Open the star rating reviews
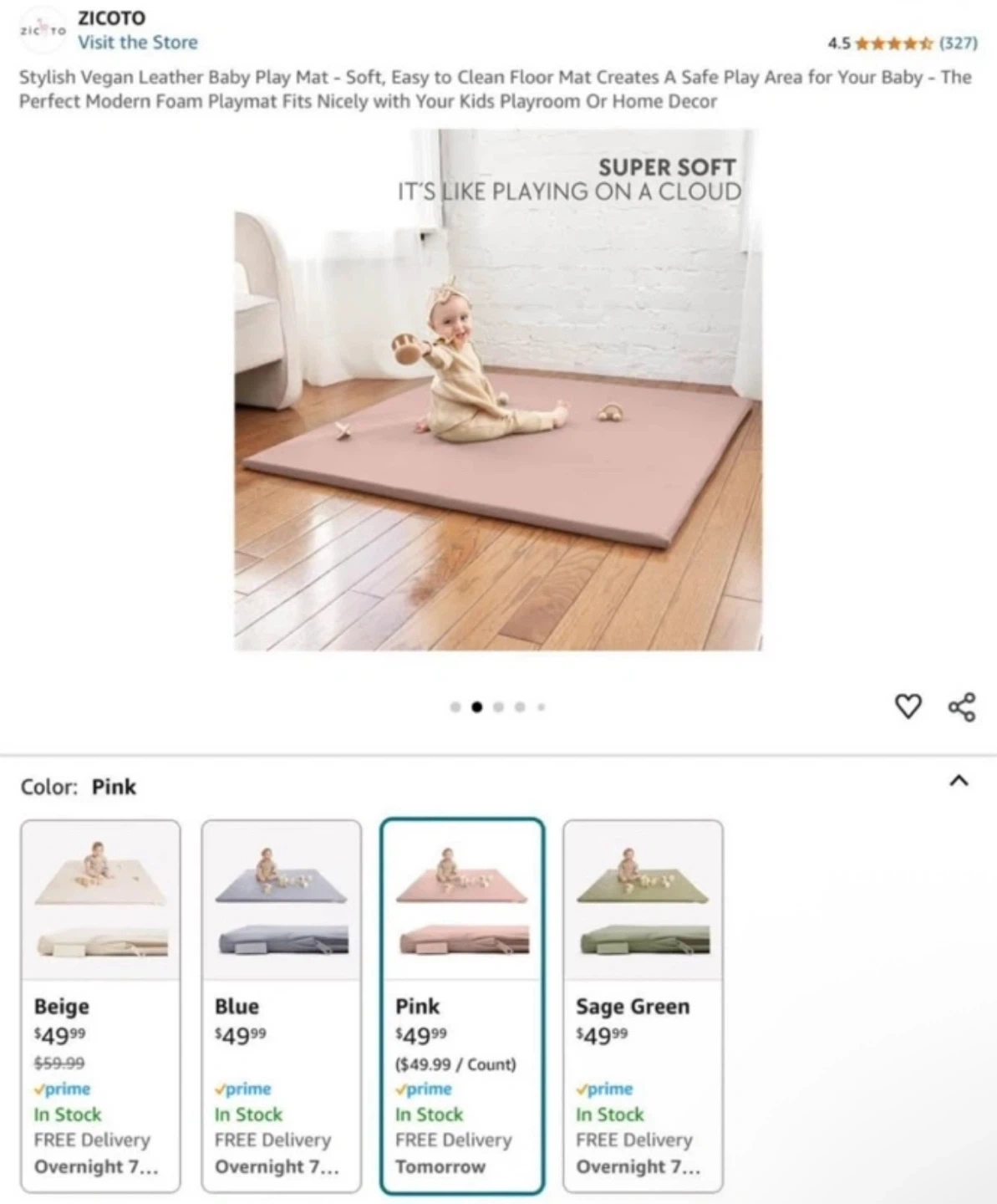This screenshot has width=997, height=1204. [893, 43]
